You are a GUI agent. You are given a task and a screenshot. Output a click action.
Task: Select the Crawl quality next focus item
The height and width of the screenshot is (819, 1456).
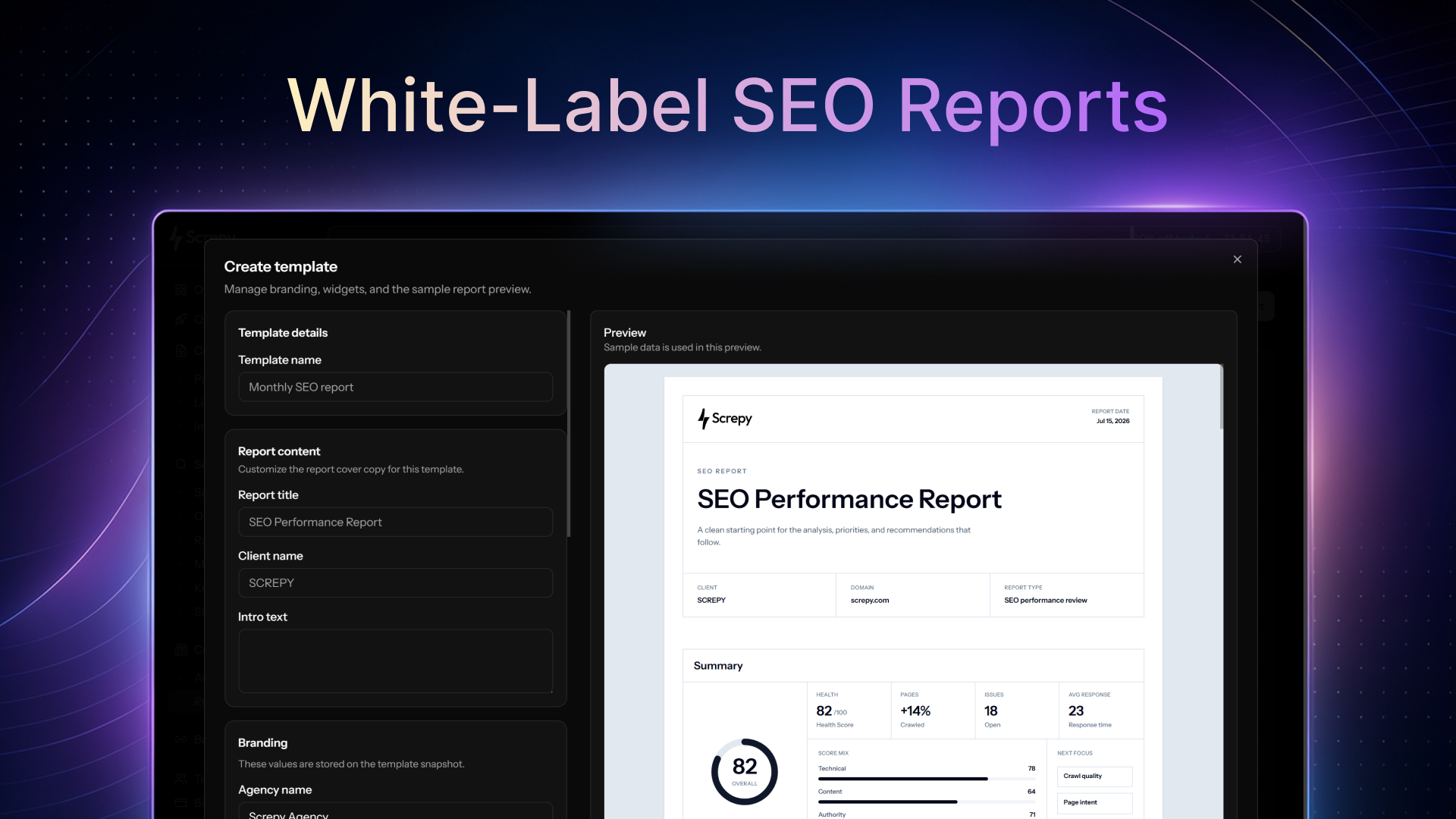coord(1094,776)
